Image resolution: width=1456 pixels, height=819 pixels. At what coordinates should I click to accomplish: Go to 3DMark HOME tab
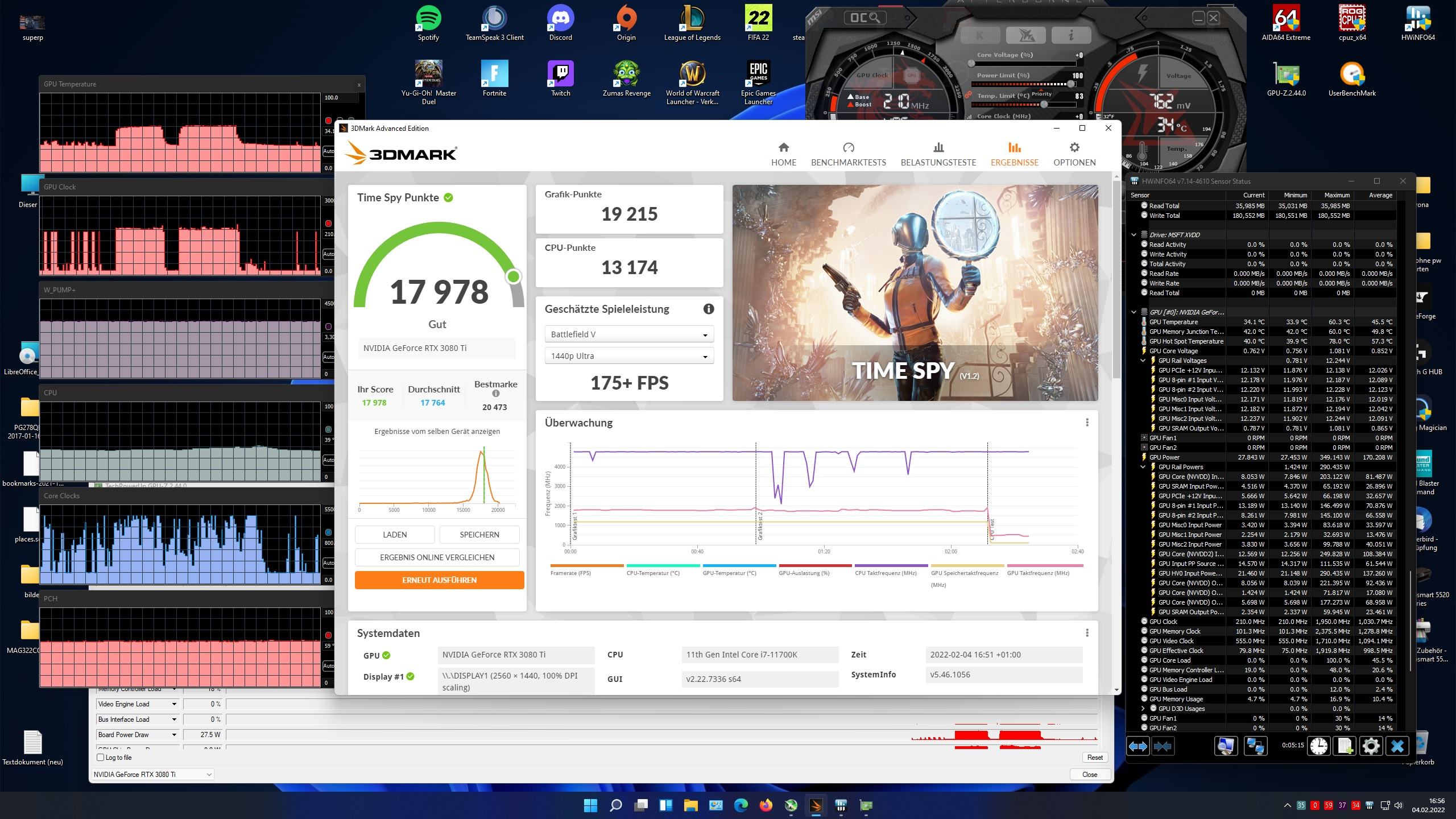[x=783, y=155]
